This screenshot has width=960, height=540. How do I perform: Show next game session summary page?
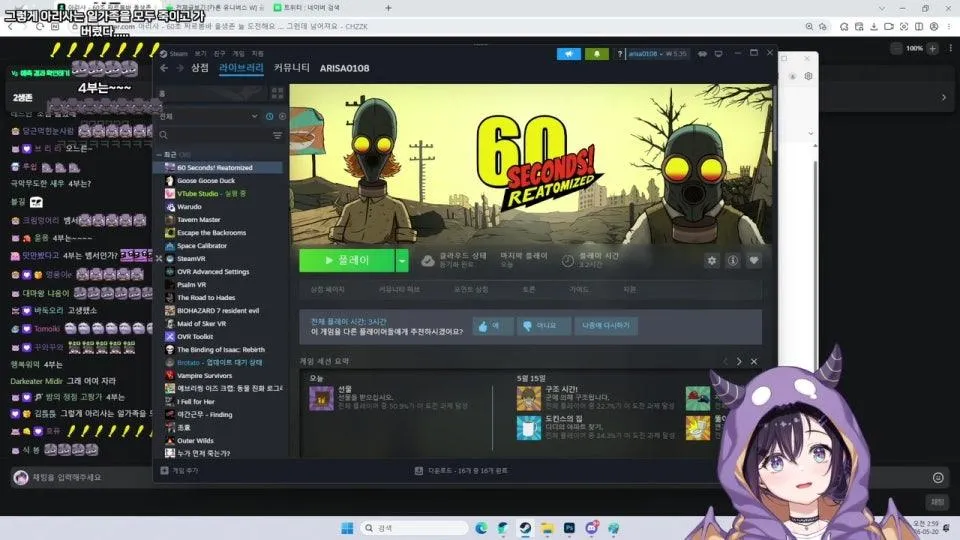pyautogui.click(x=739, y=362)
